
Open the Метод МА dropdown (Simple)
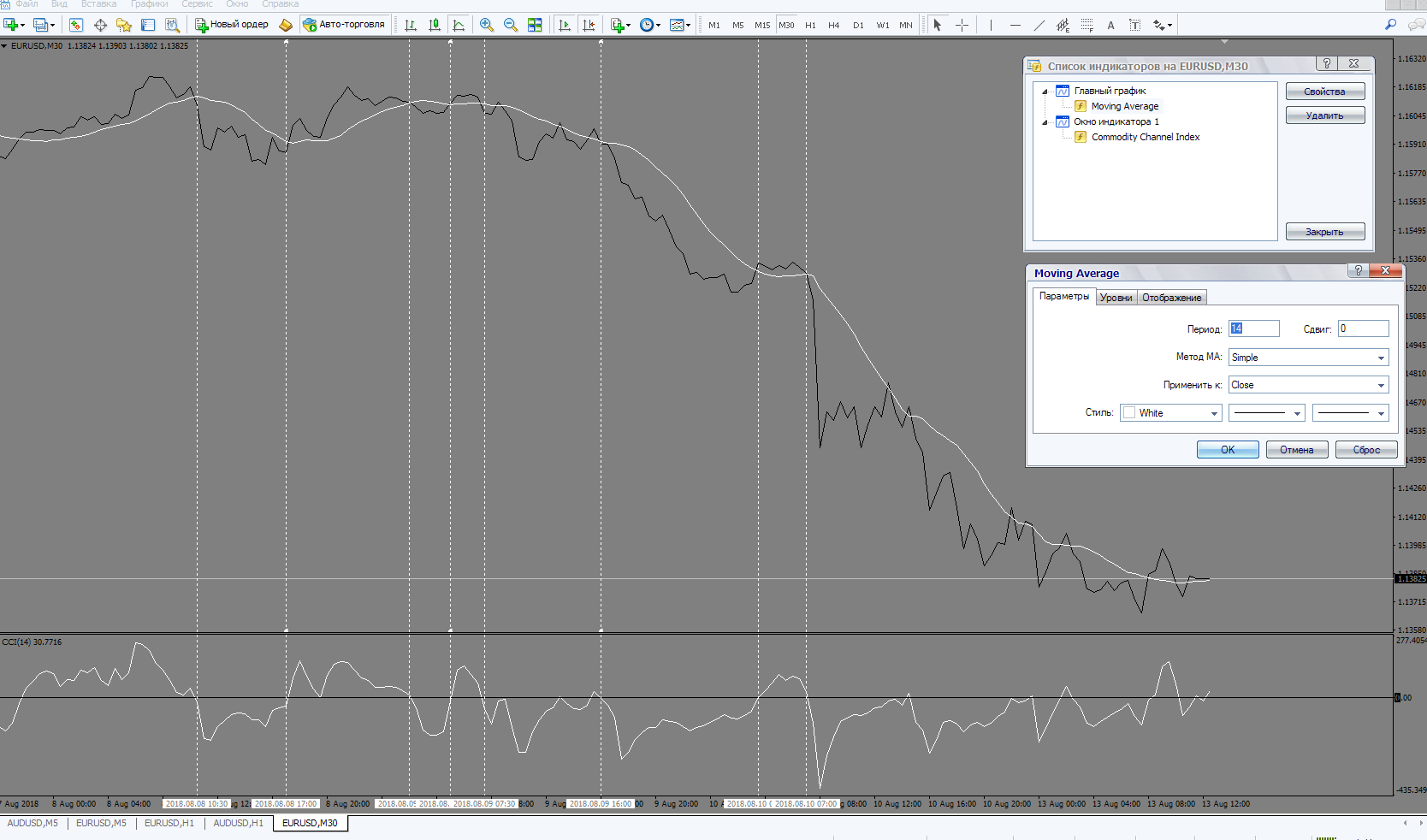click(1308, 358)
